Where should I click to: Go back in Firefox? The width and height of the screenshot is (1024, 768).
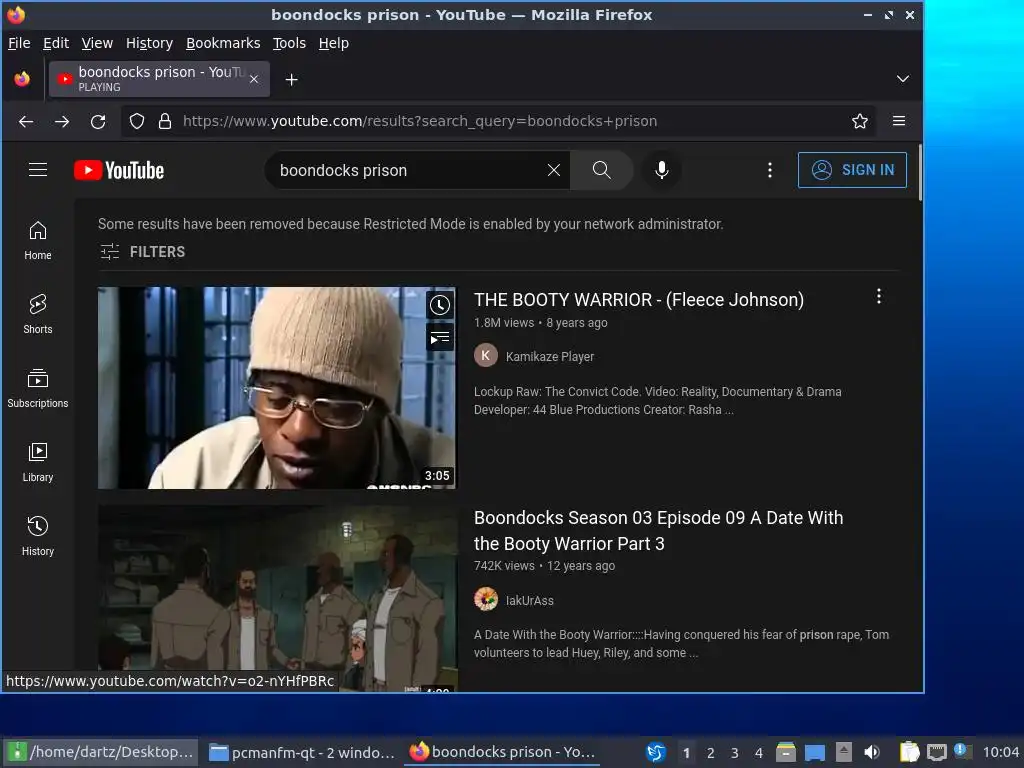click(26, 121)
